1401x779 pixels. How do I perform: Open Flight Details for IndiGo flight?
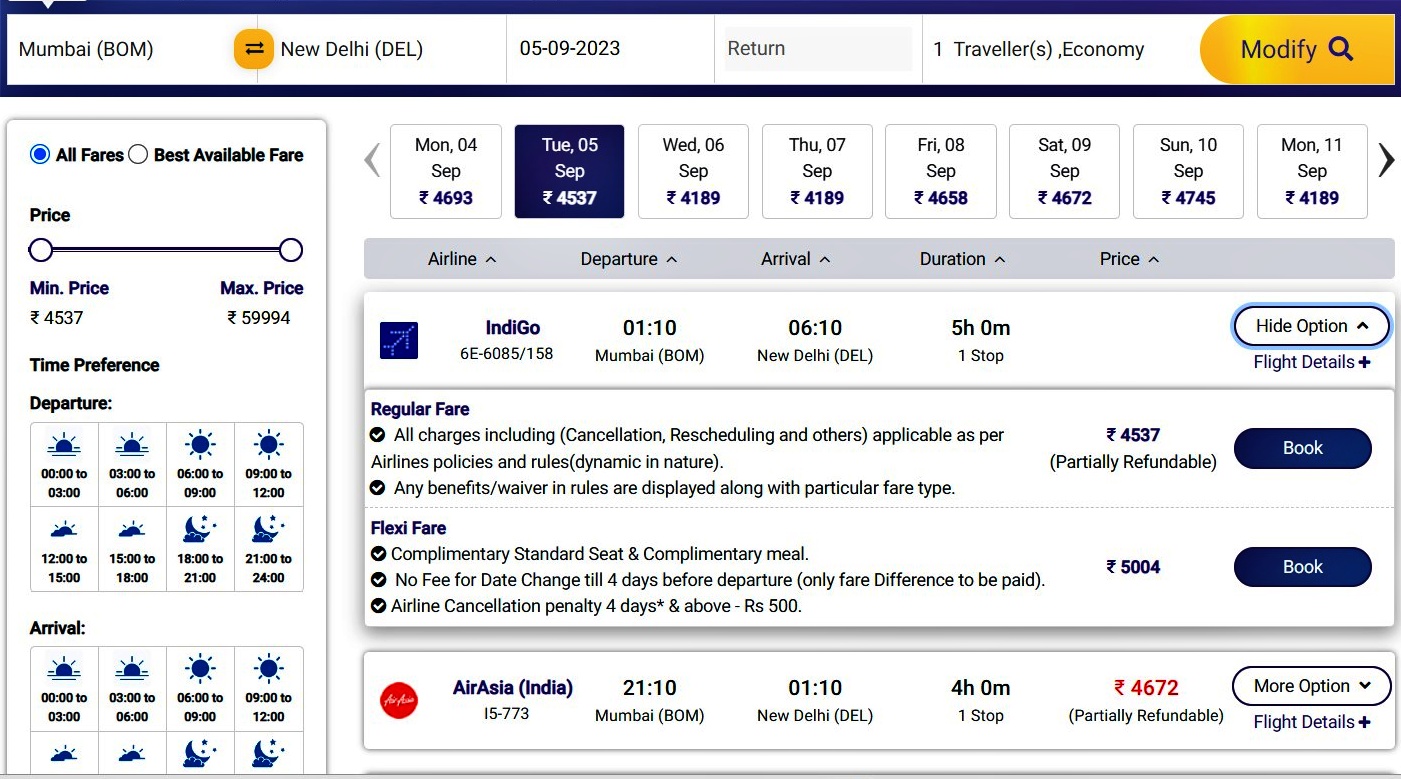1311,362
